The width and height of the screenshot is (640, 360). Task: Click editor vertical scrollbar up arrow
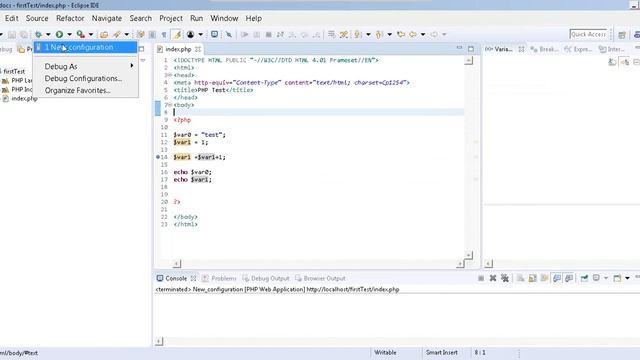[469, 61]
